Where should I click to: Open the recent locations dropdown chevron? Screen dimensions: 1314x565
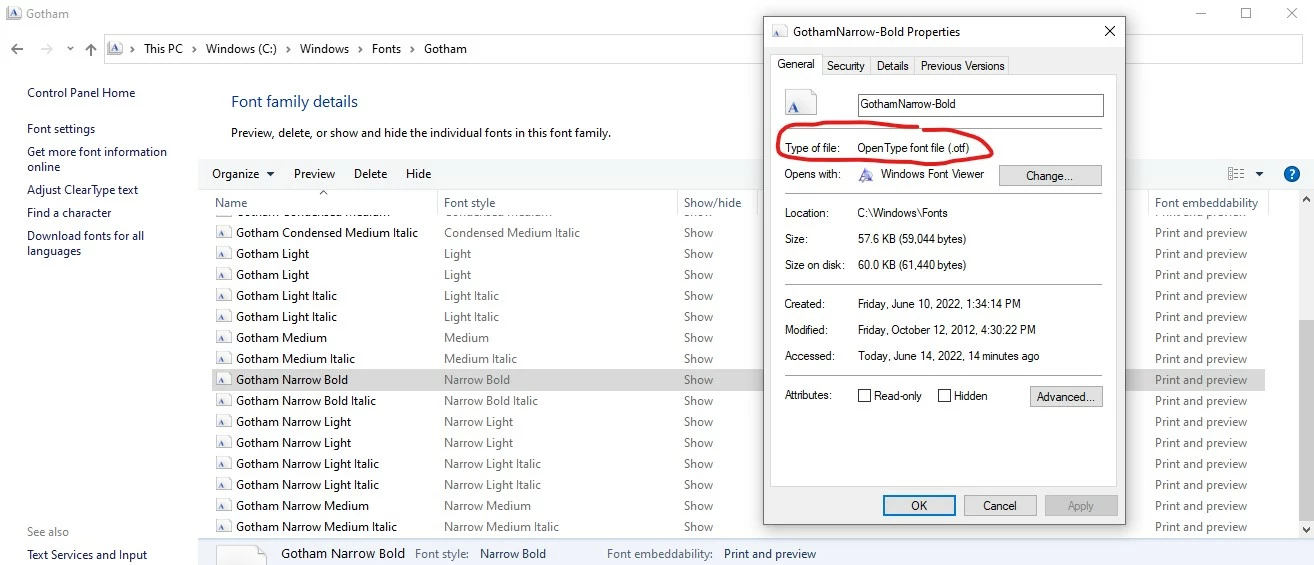click(x=70, y=49)
